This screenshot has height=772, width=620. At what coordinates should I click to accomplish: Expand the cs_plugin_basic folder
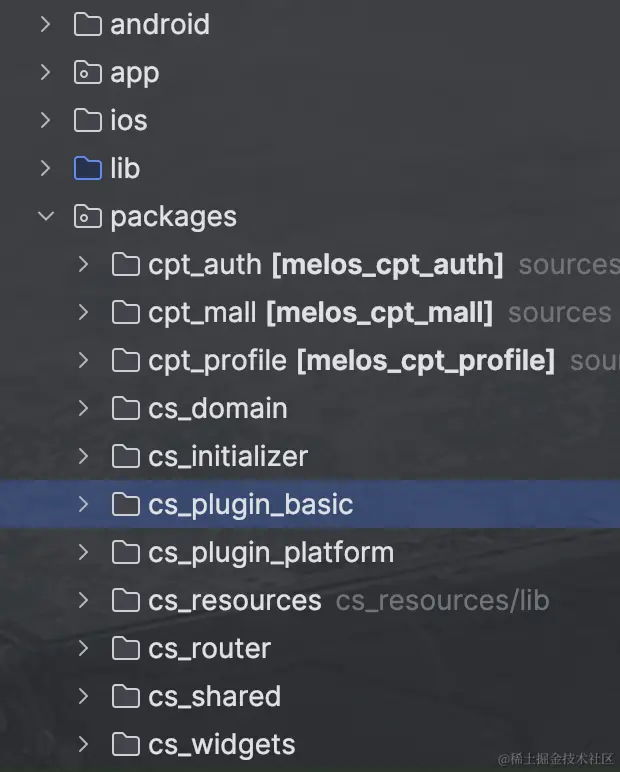tap(83, 504)
